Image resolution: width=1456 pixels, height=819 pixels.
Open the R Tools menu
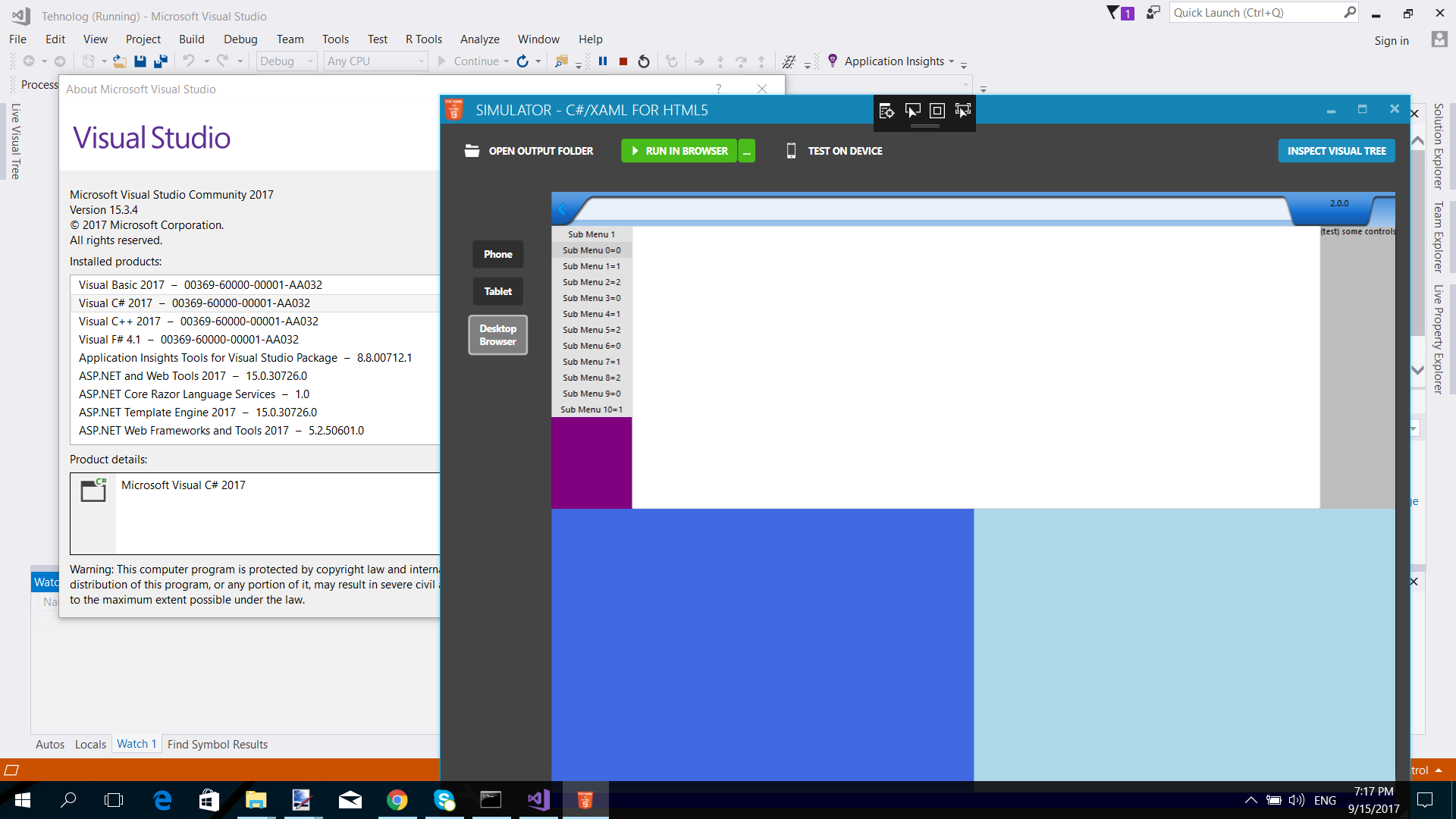pyautogui.click(x=424, y=39)
